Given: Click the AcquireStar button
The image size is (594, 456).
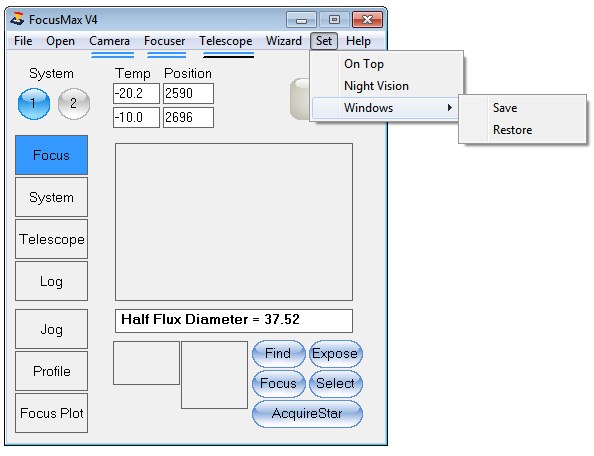Looking at the screenshot, I should point(307,414).
